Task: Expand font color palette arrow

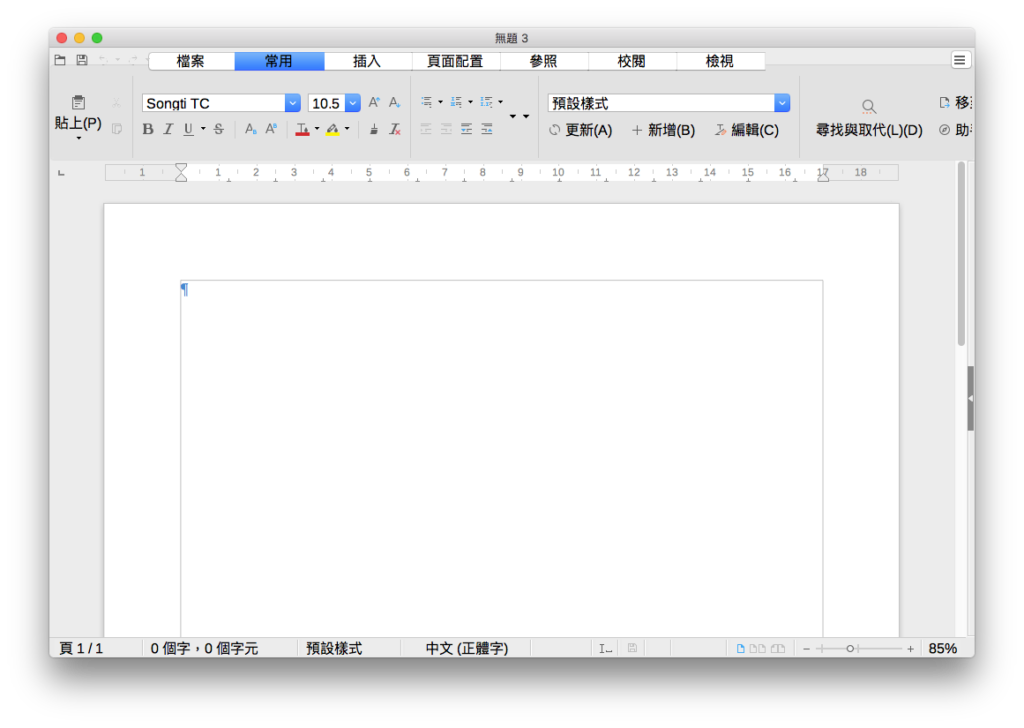Action: [317, 129]
